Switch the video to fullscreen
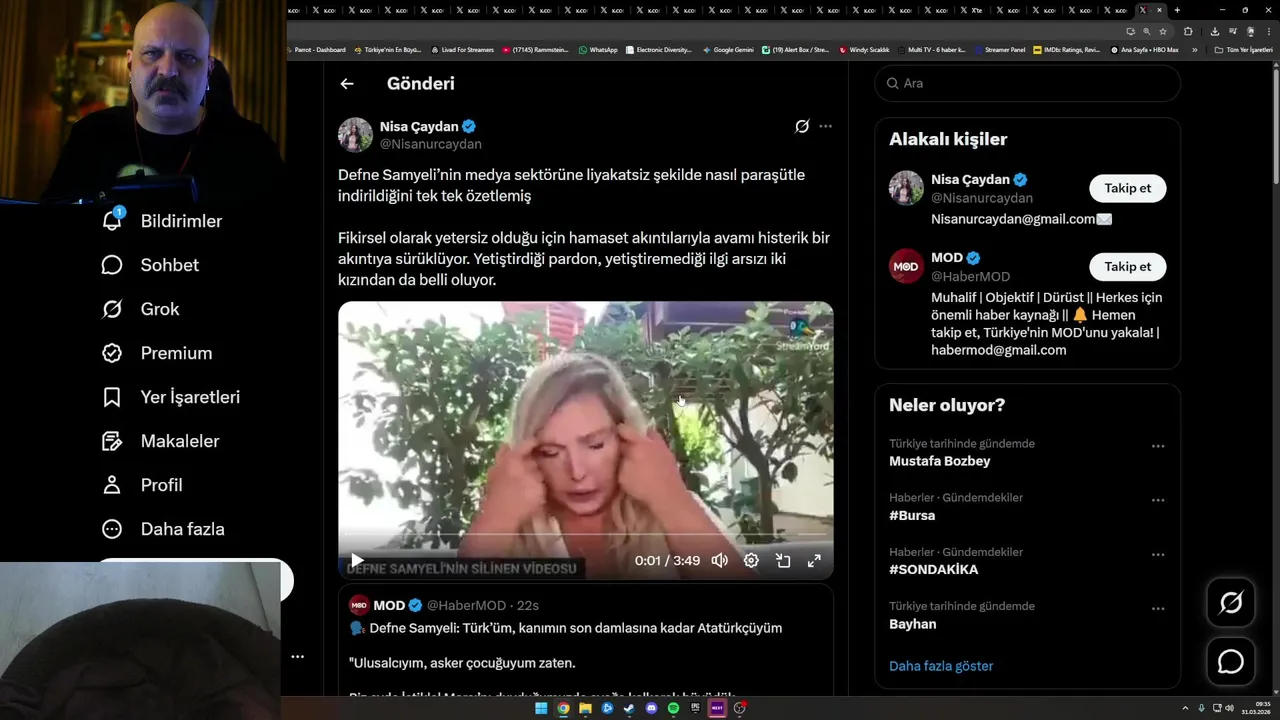The image size is (1280, 720). (814, 561)
